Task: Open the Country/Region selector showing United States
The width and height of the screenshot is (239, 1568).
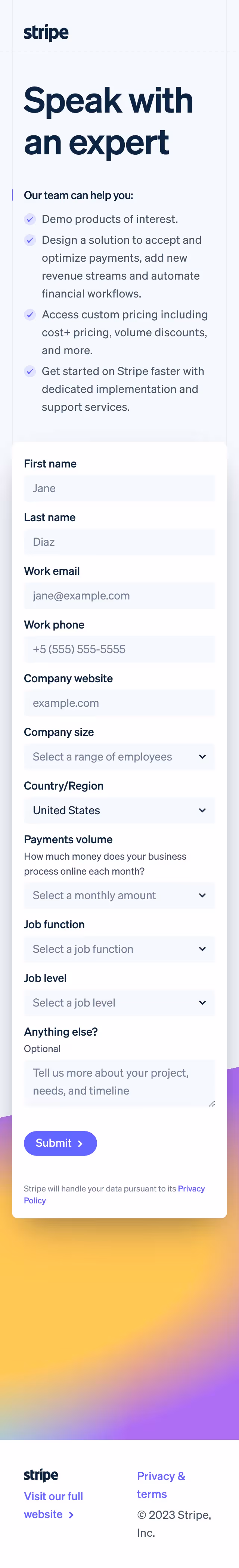Action: point(119,810)
